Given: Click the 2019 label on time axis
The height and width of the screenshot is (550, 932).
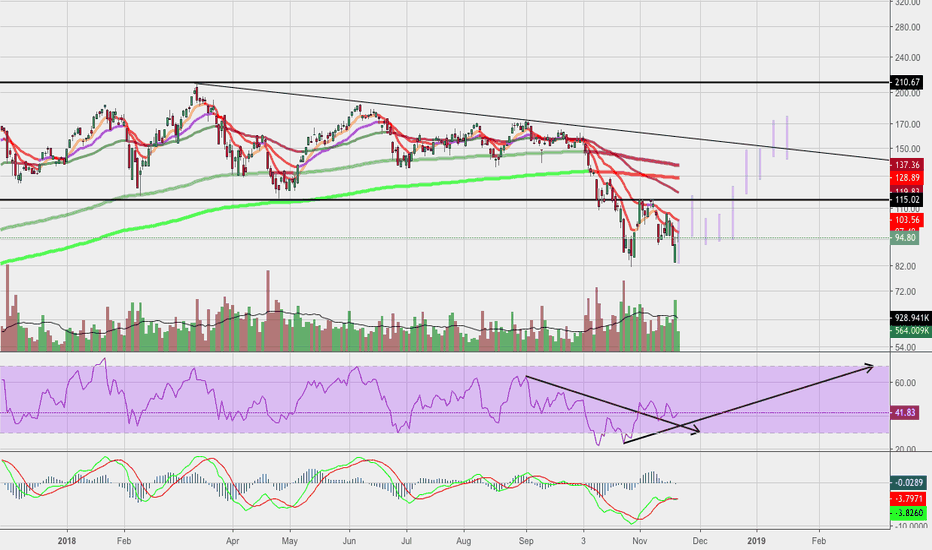Looking at the screenshot, I should coord(756,541).
